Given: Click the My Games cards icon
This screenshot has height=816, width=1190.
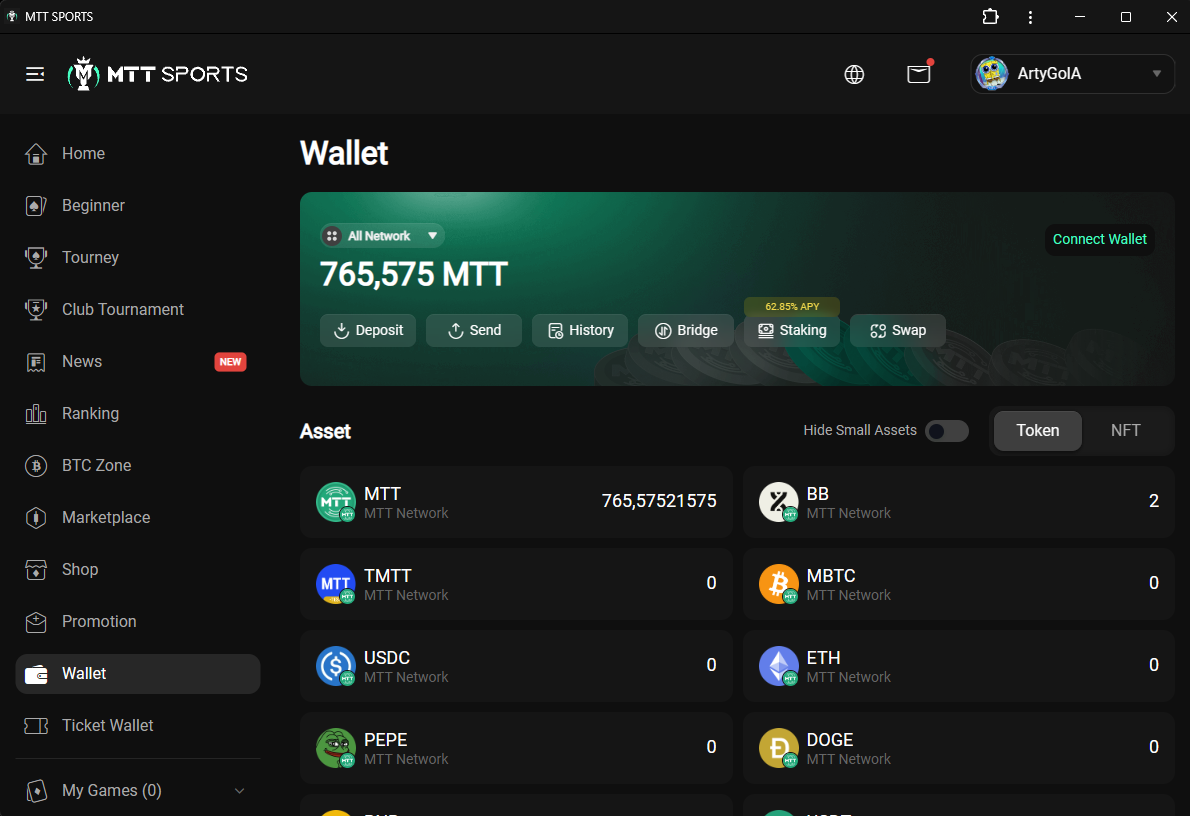Looking at the screenshot, I should coord(36,790).
